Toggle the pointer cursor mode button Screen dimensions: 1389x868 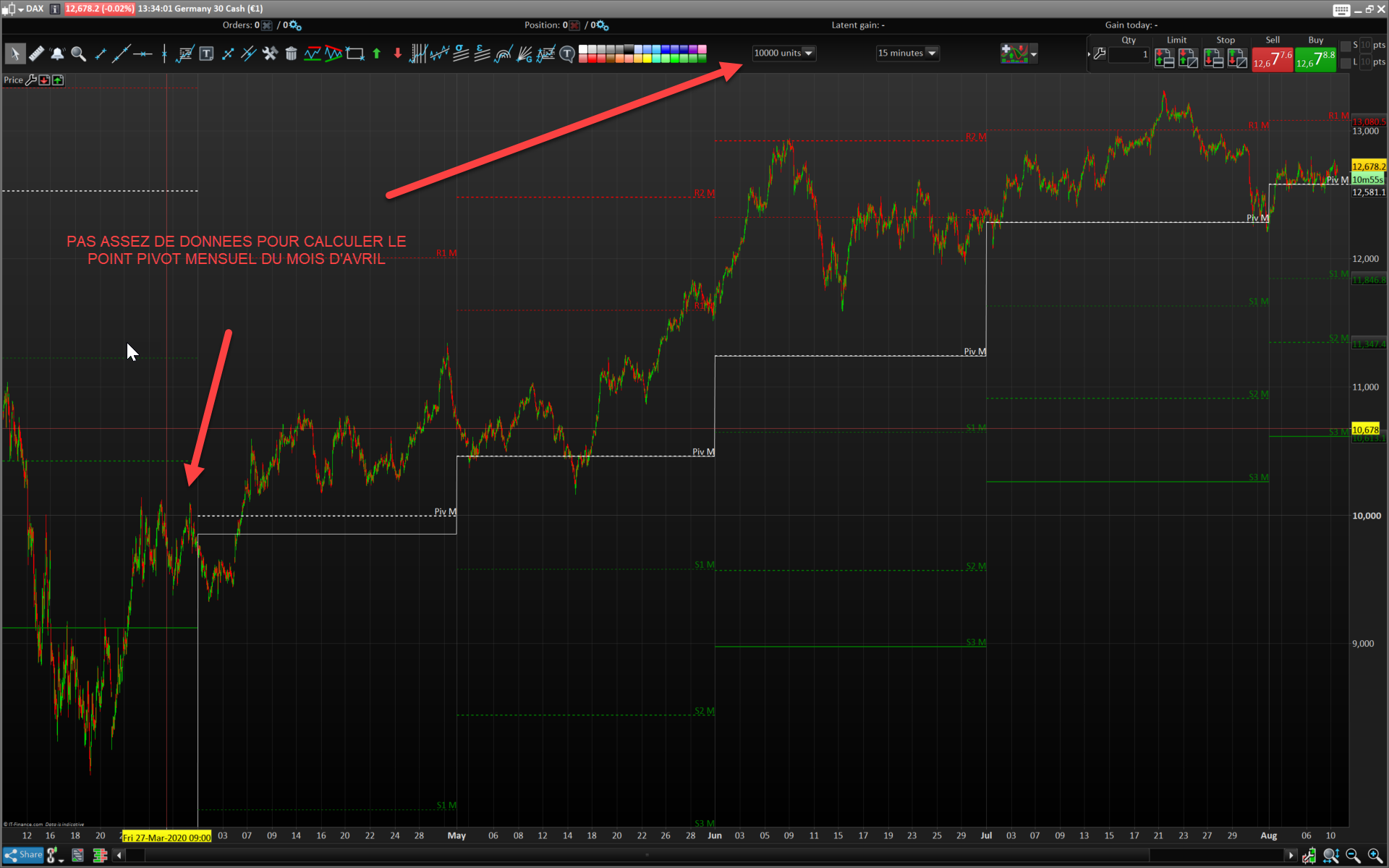click(x=14, y=54)
